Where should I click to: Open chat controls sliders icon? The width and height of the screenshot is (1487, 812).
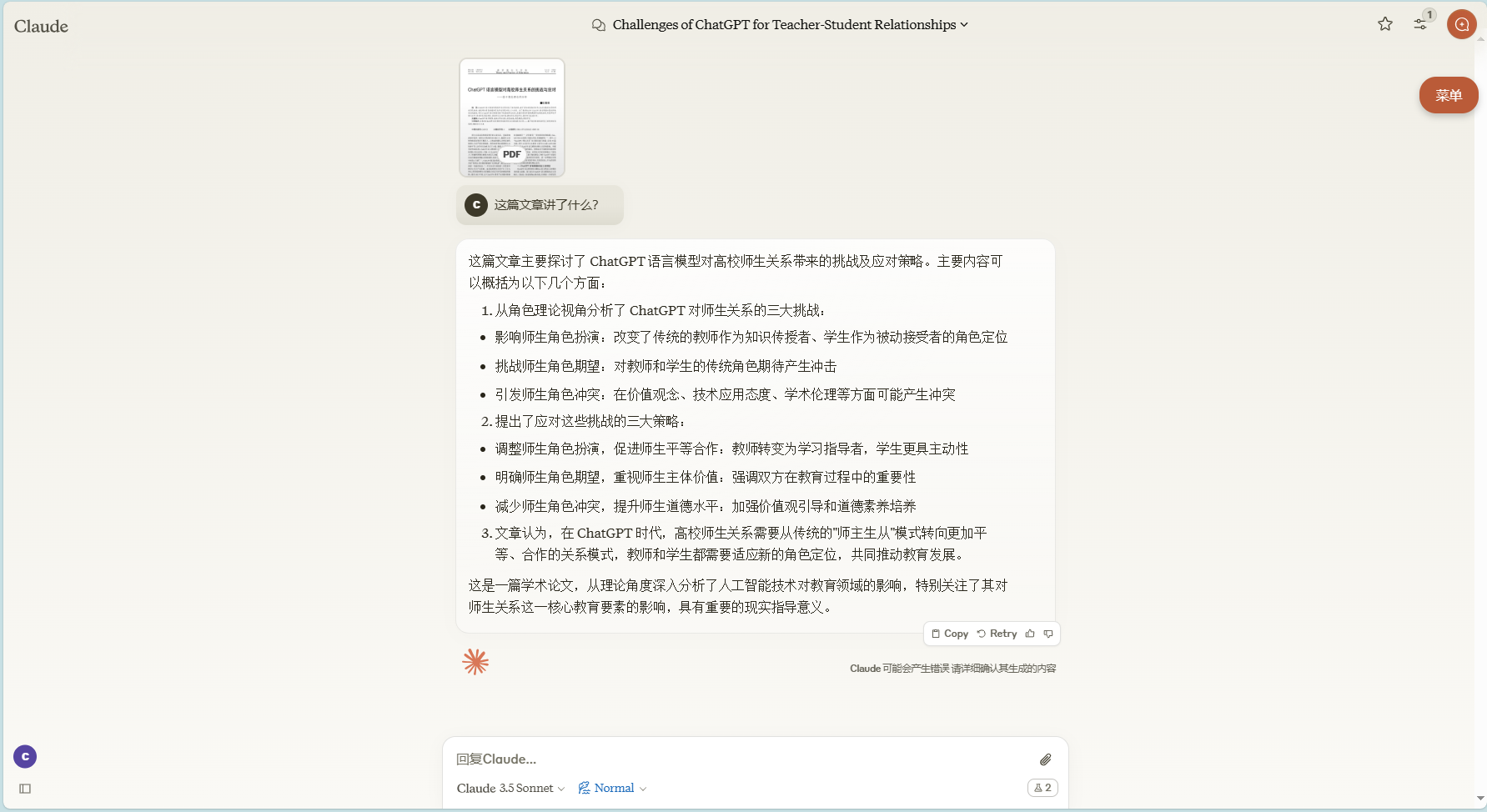click(1419, 25)
